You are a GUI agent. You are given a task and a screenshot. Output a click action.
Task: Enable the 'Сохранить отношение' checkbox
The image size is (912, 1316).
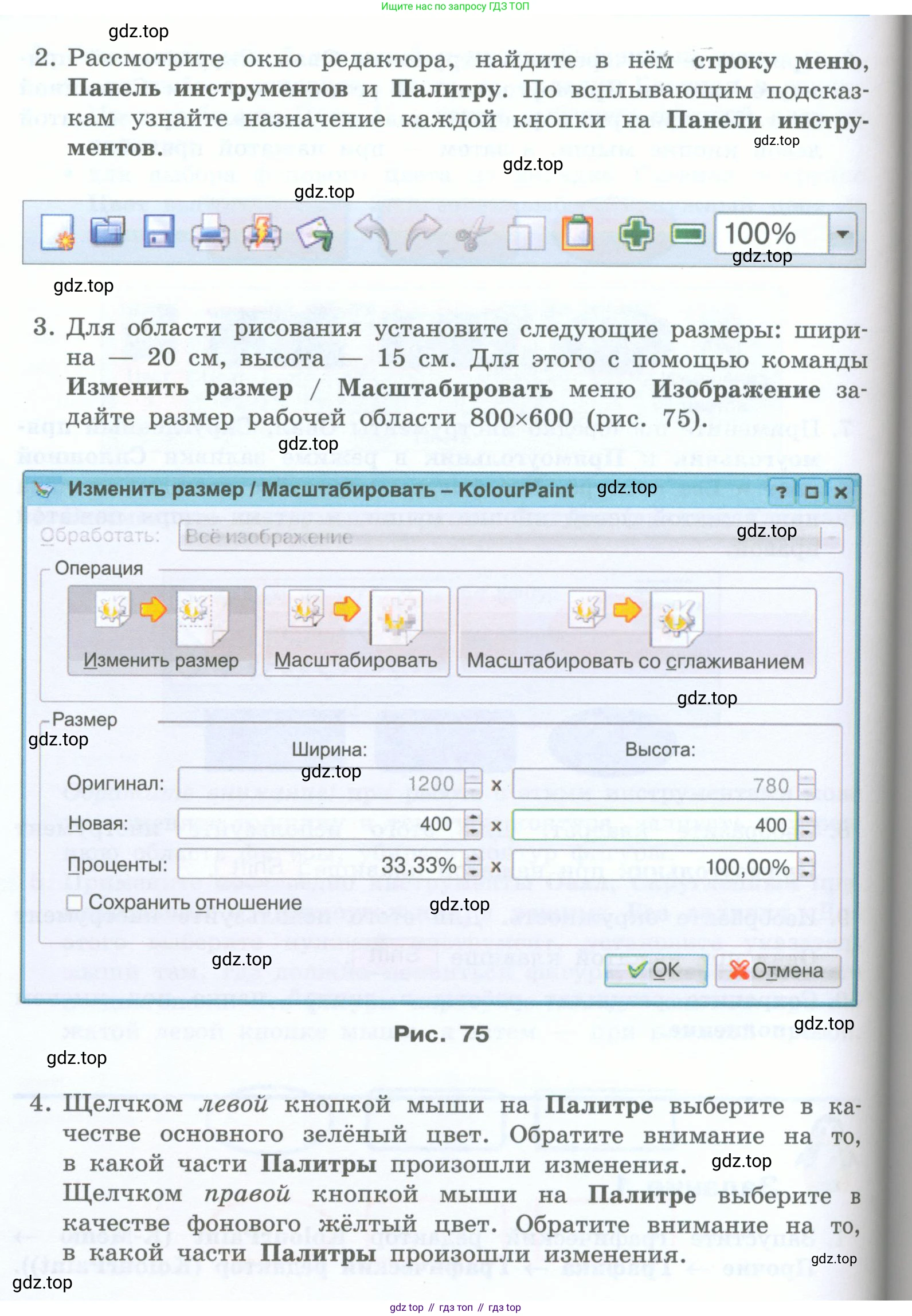75,903
